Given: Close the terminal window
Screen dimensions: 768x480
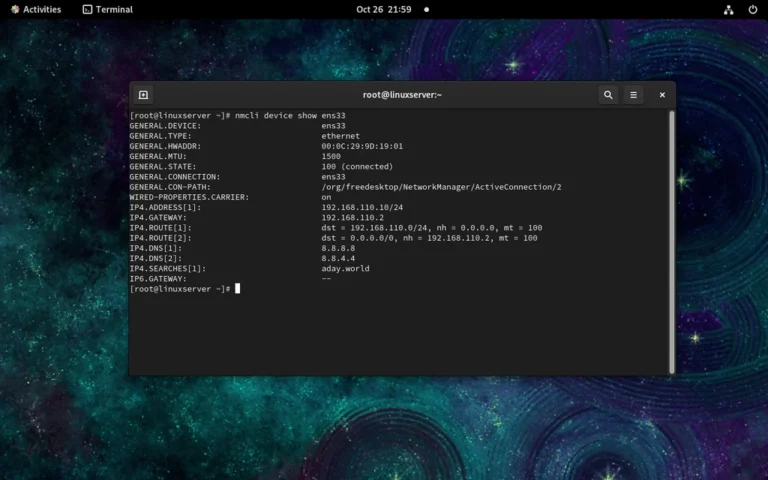Looking at the screenshot, I should [662, 95].
